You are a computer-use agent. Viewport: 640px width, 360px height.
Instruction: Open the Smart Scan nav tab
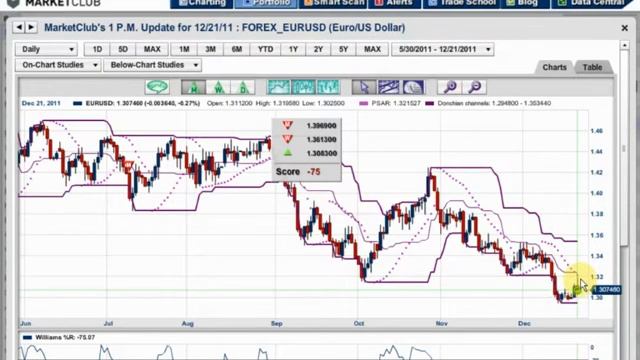(x=333, y=3)
